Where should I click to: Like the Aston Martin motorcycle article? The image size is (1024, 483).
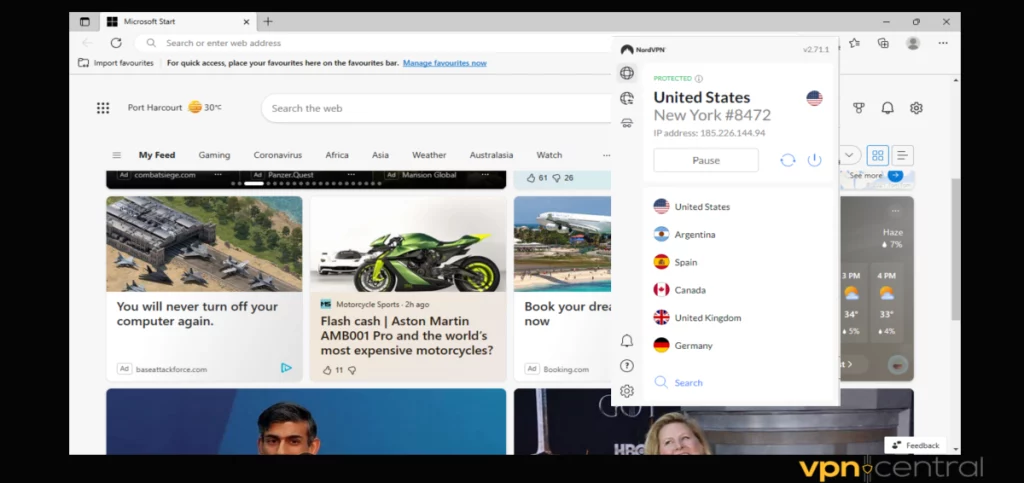pos(327,370)
